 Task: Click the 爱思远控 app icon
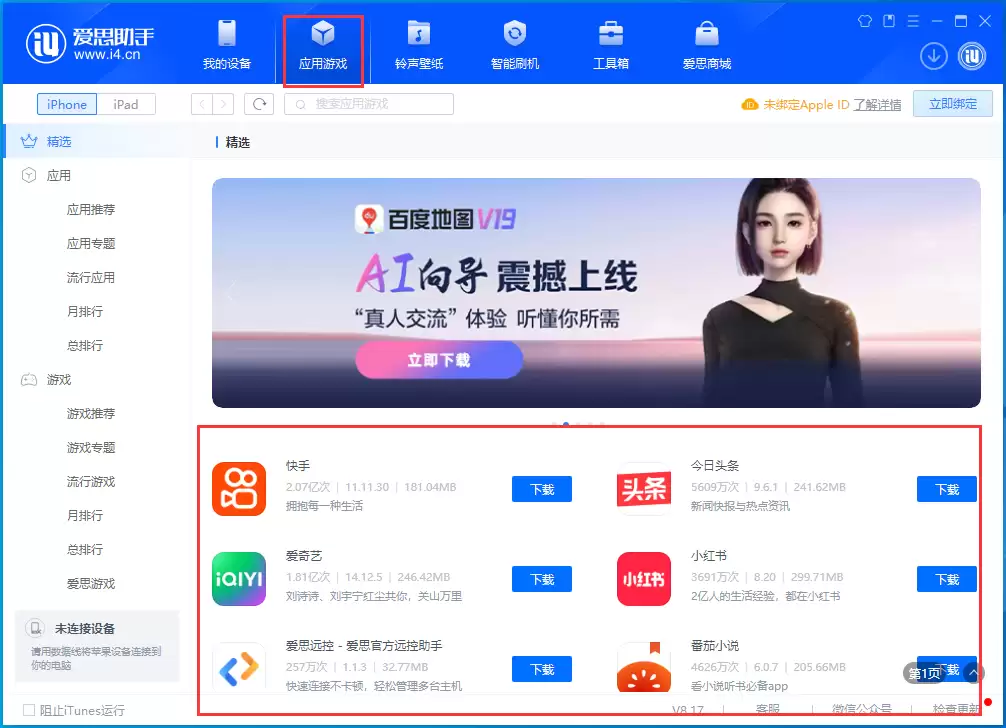[x=239, y=667]
